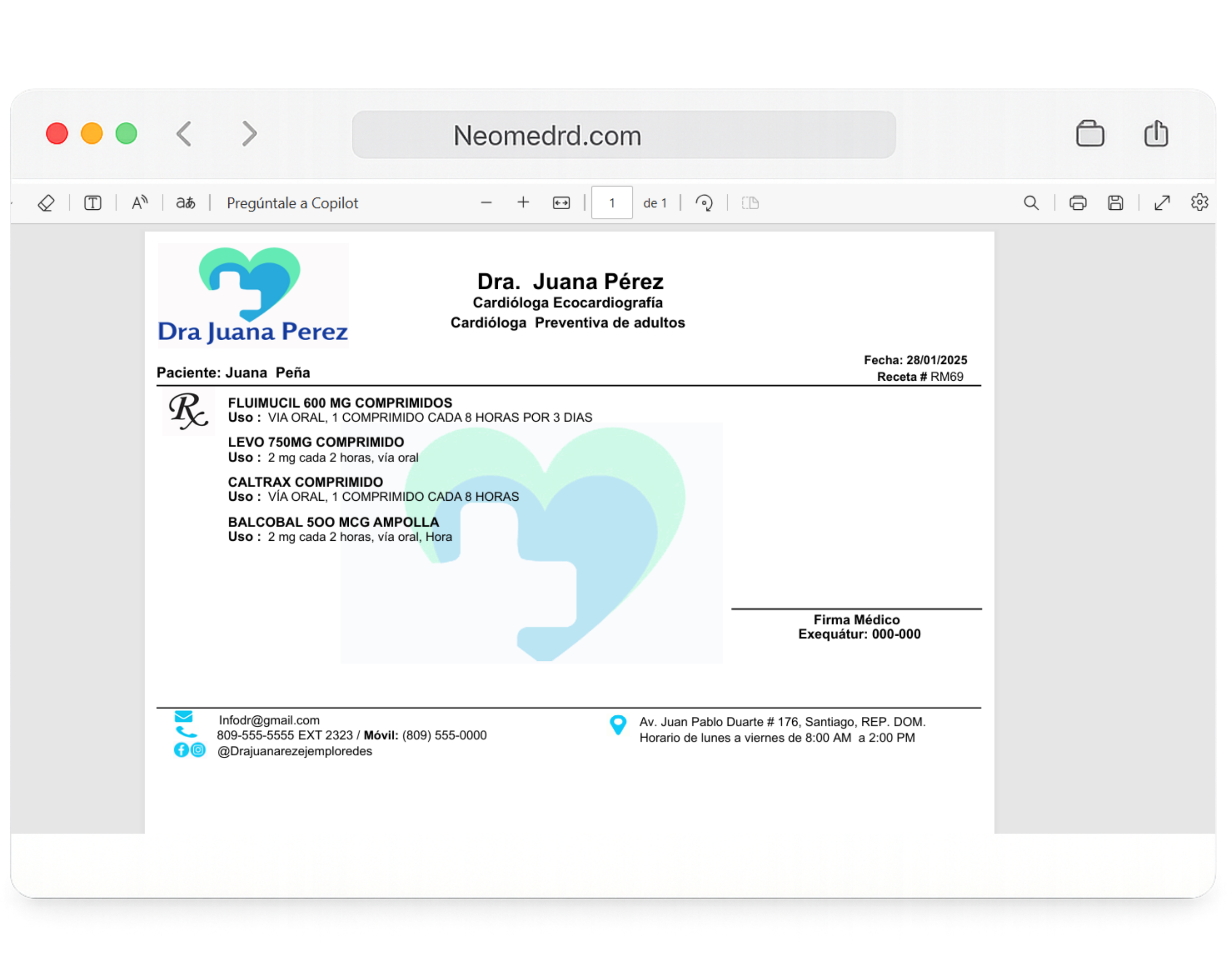Zoom out with the minus icon

[x=486, y=203]
